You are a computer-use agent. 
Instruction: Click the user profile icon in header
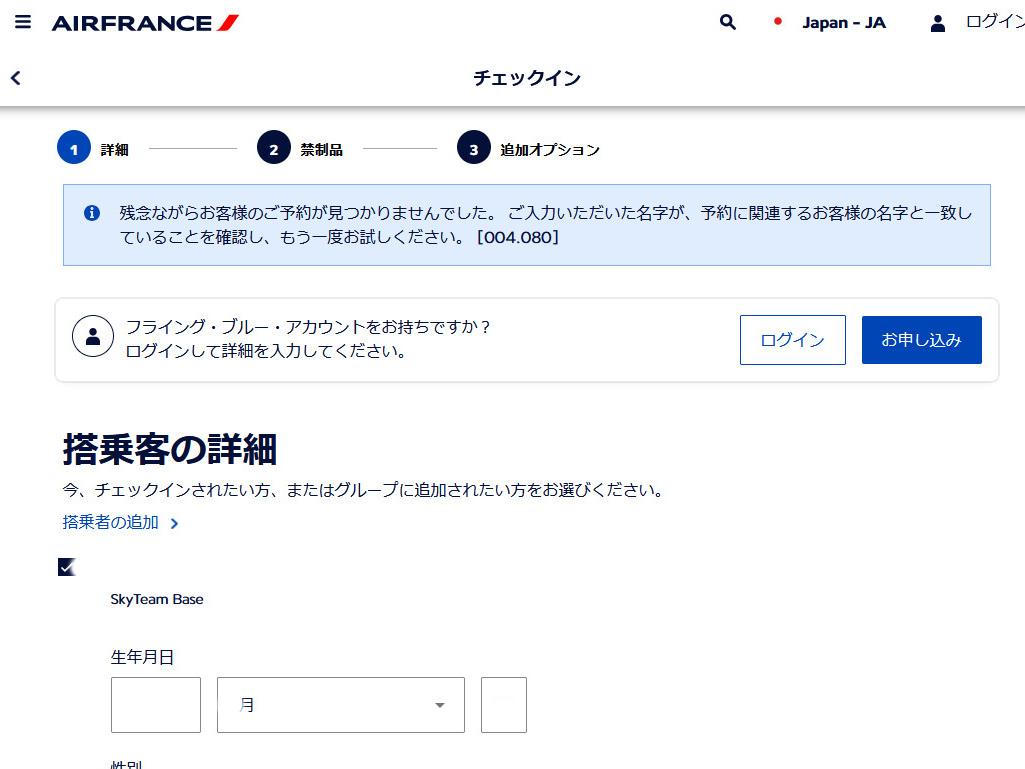pos(937,23)
